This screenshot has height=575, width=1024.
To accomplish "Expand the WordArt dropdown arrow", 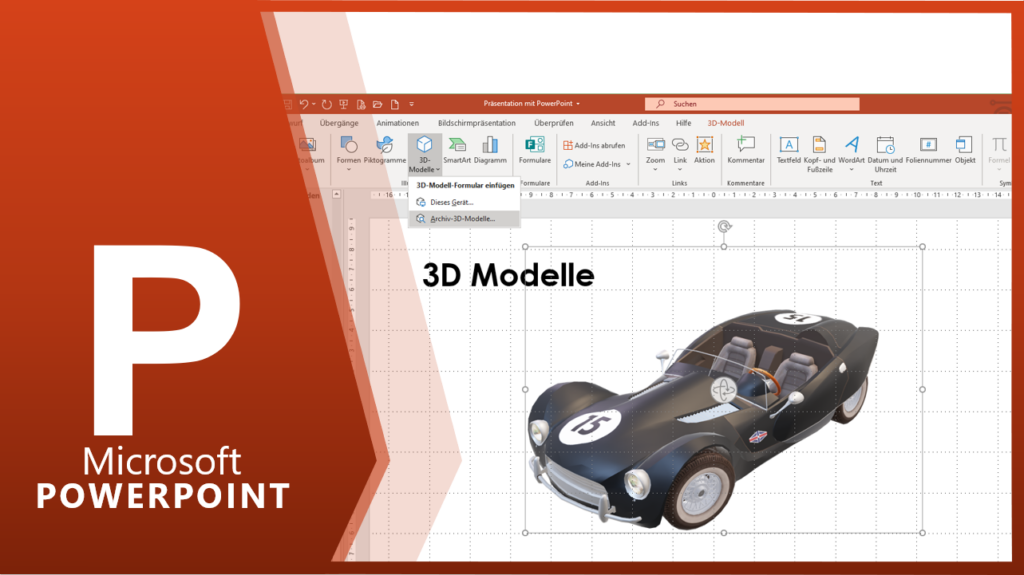I will point(851,169).
